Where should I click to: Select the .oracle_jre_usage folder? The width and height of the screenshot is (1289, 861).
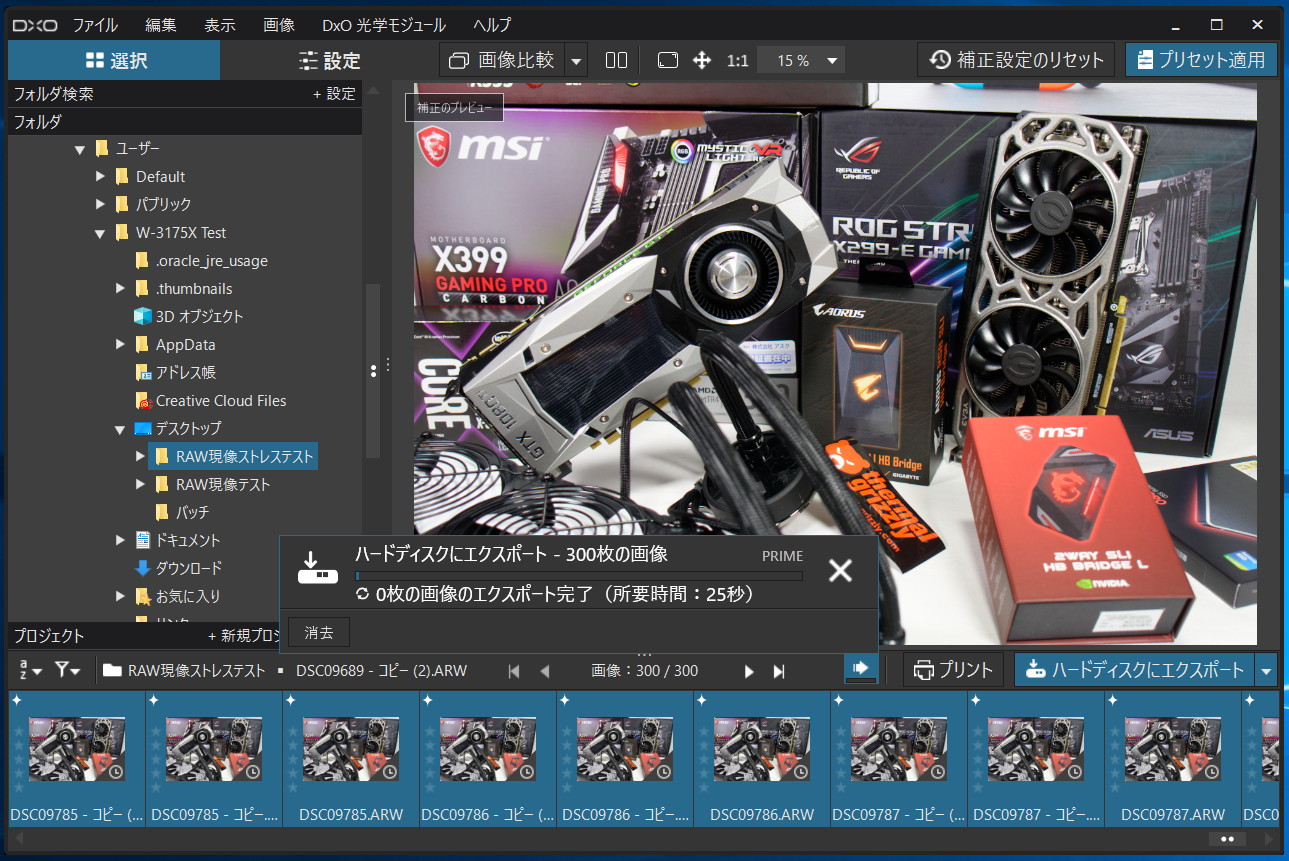201,261
